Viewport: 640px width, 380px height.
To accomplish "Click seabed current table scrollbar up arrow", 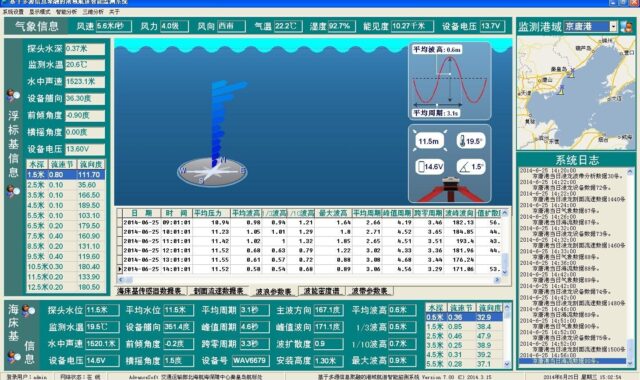I will tap(507, 307).
